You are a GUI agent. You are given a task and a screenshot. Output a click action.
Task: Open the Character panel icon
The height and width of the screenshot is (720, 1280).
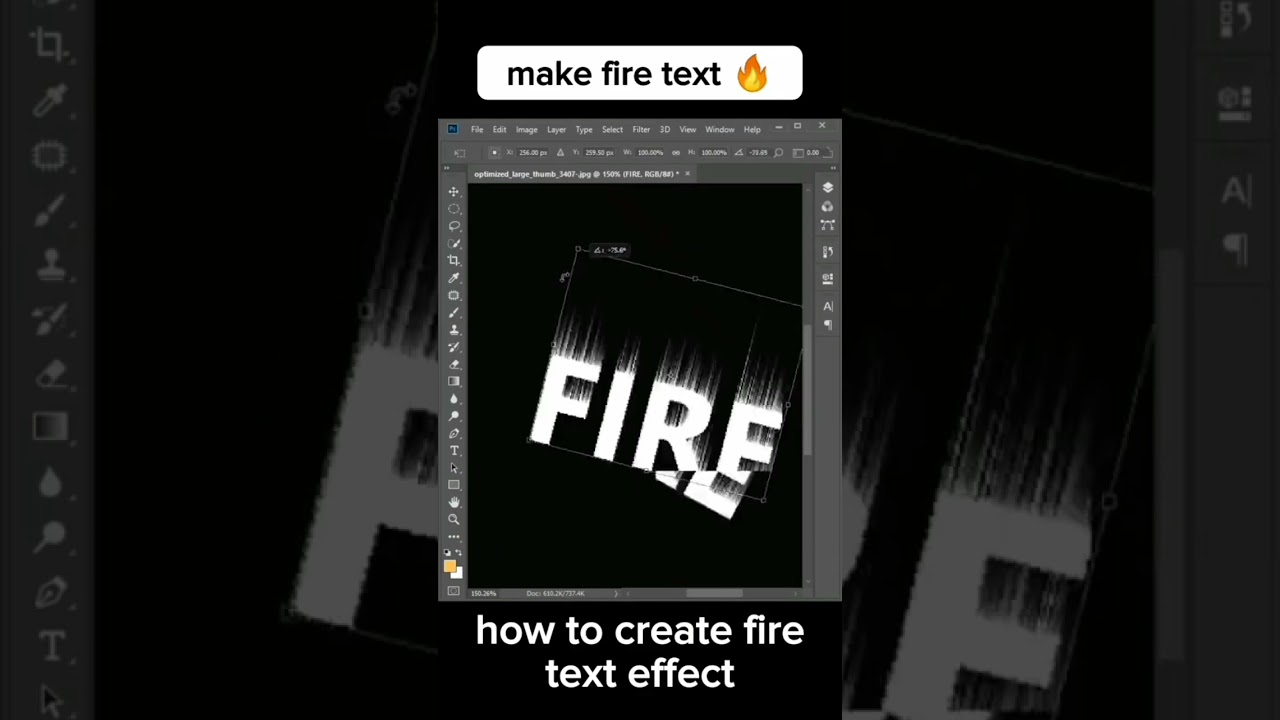pyautogui.click(x=827, y=307)
